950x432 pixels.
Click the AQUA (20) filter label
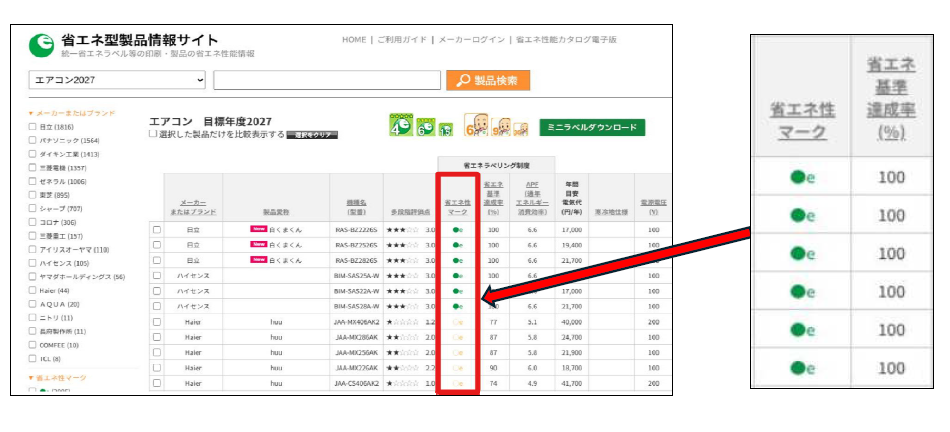click(x=59, y=304)
